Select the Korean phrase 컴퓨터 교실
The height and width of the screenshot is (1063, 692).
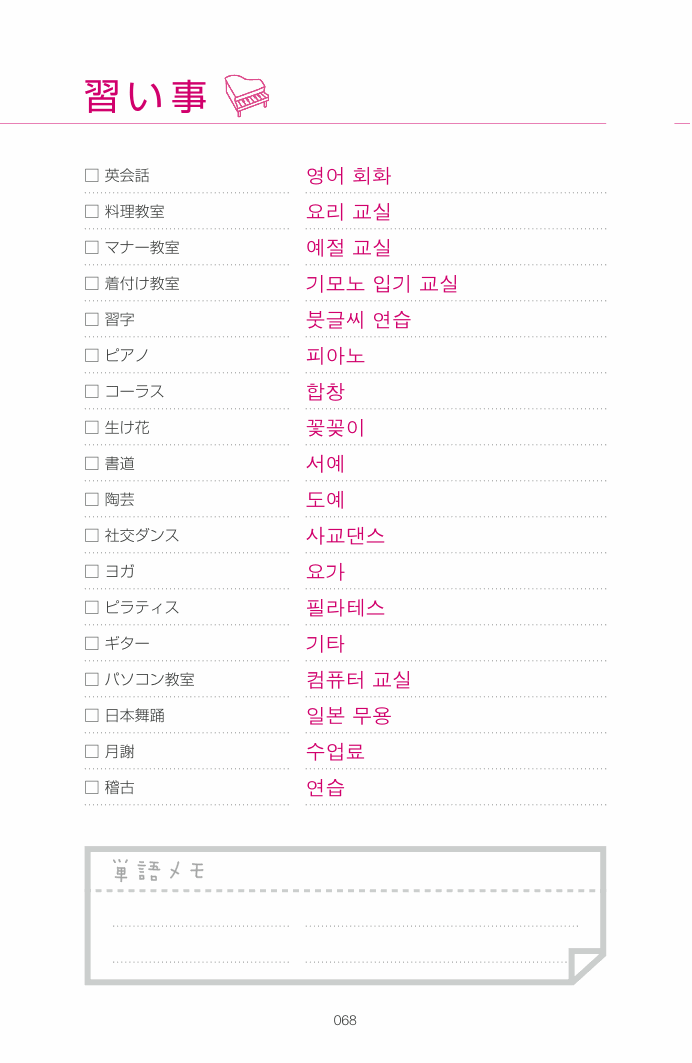(x=359, y=679)
